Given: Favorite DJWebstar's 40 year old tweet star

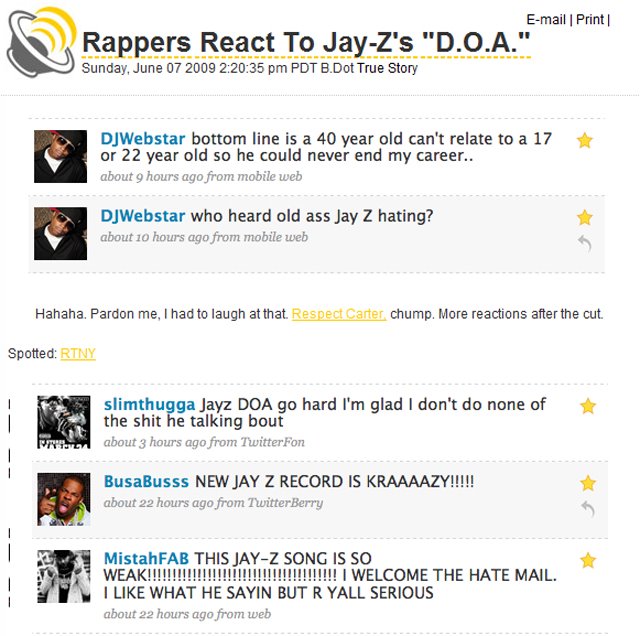Looking at the screenshot, I should tap(584, 140).
